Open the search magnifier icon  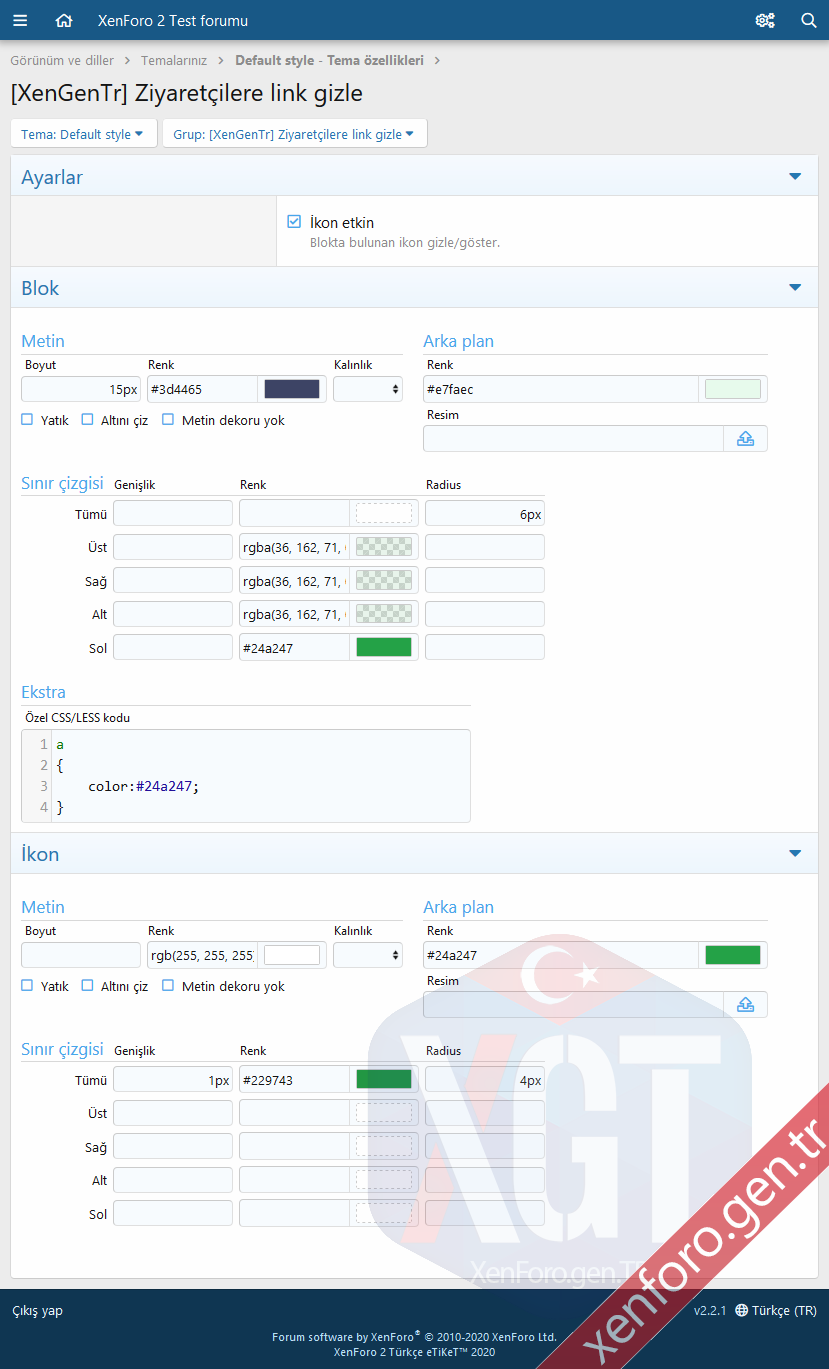(809, 20)
